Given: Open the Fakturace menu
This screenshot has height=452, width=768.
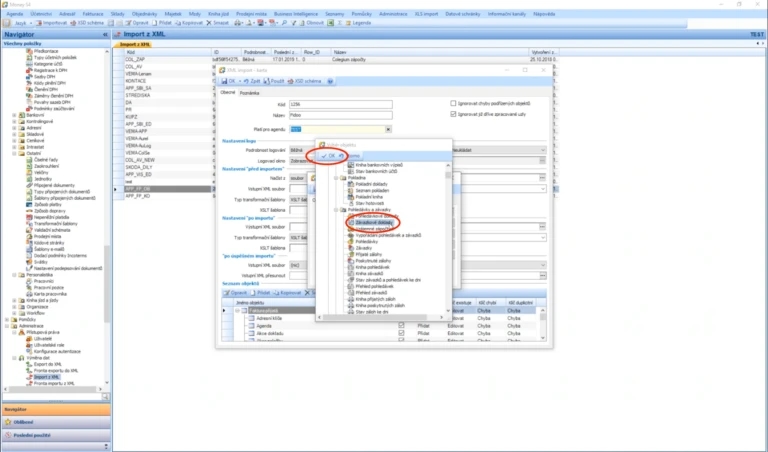Looking at the screenshot, I should (93, 14).
